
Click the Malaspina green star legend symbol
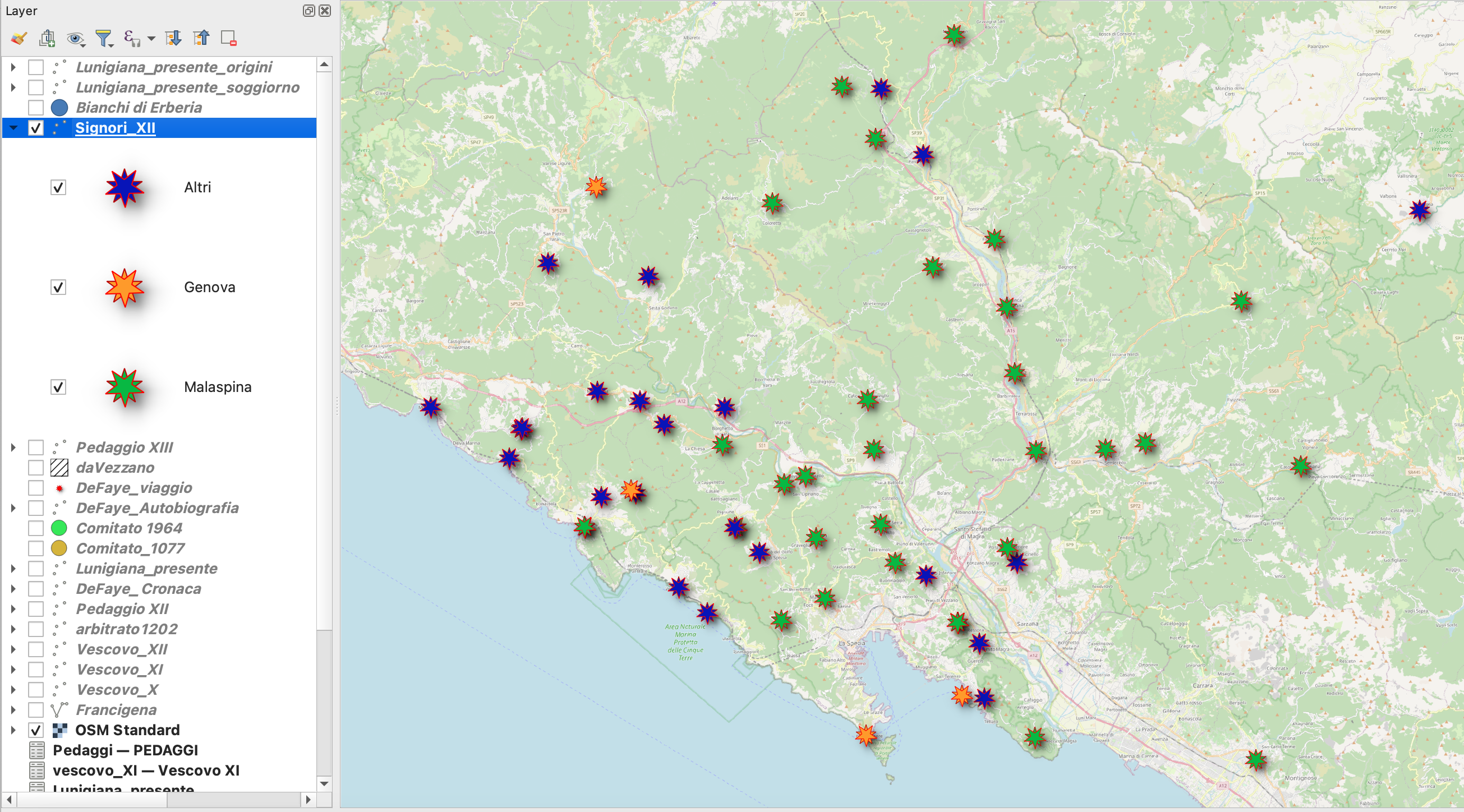tap(125, 387)
